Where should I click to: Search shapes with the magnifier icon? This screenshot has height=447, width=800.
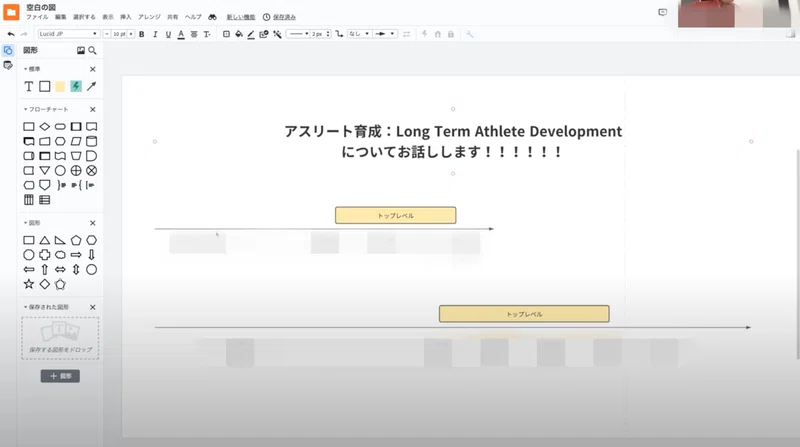coord(92,51)
